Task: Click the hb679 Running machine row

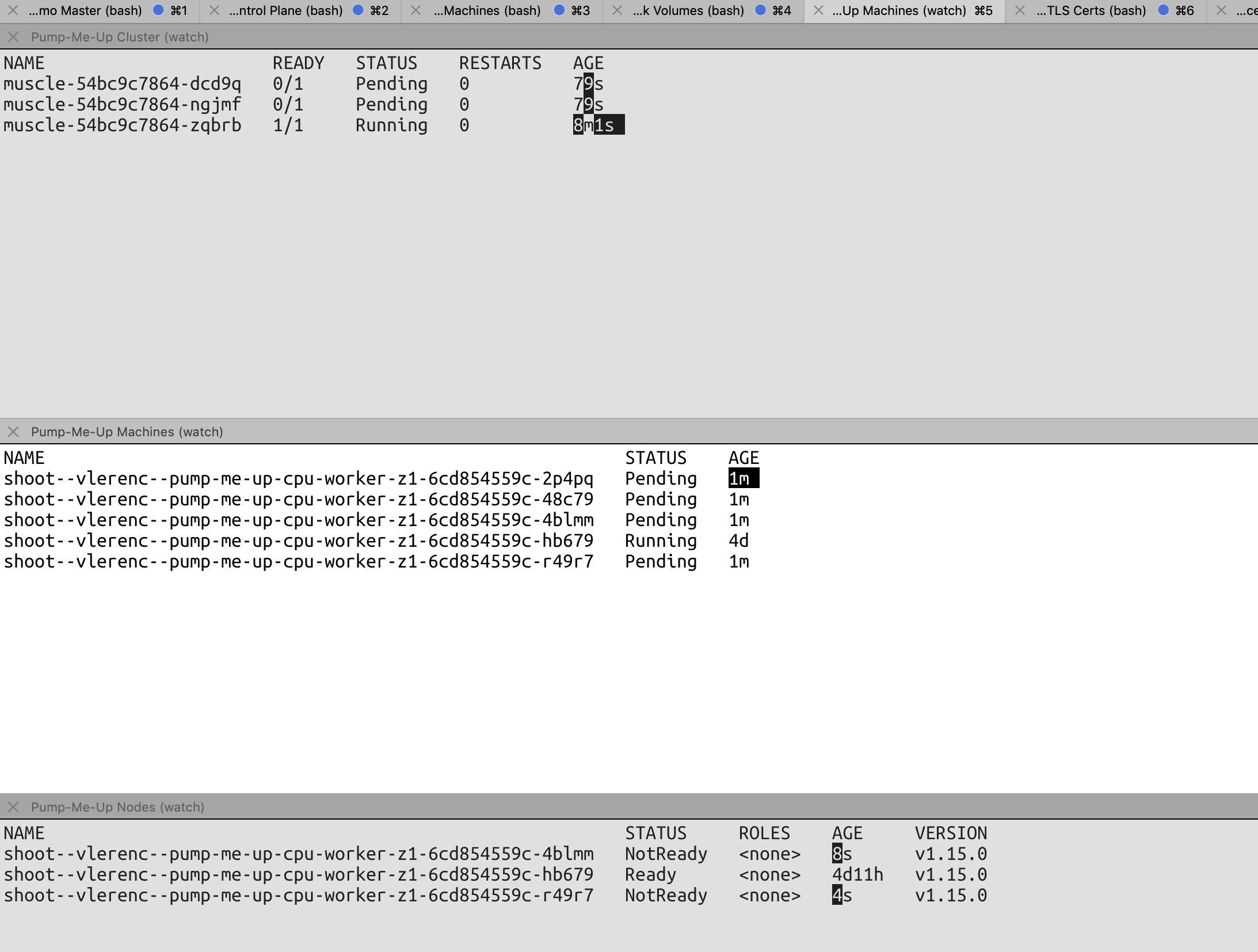Action: coord(298,541)
